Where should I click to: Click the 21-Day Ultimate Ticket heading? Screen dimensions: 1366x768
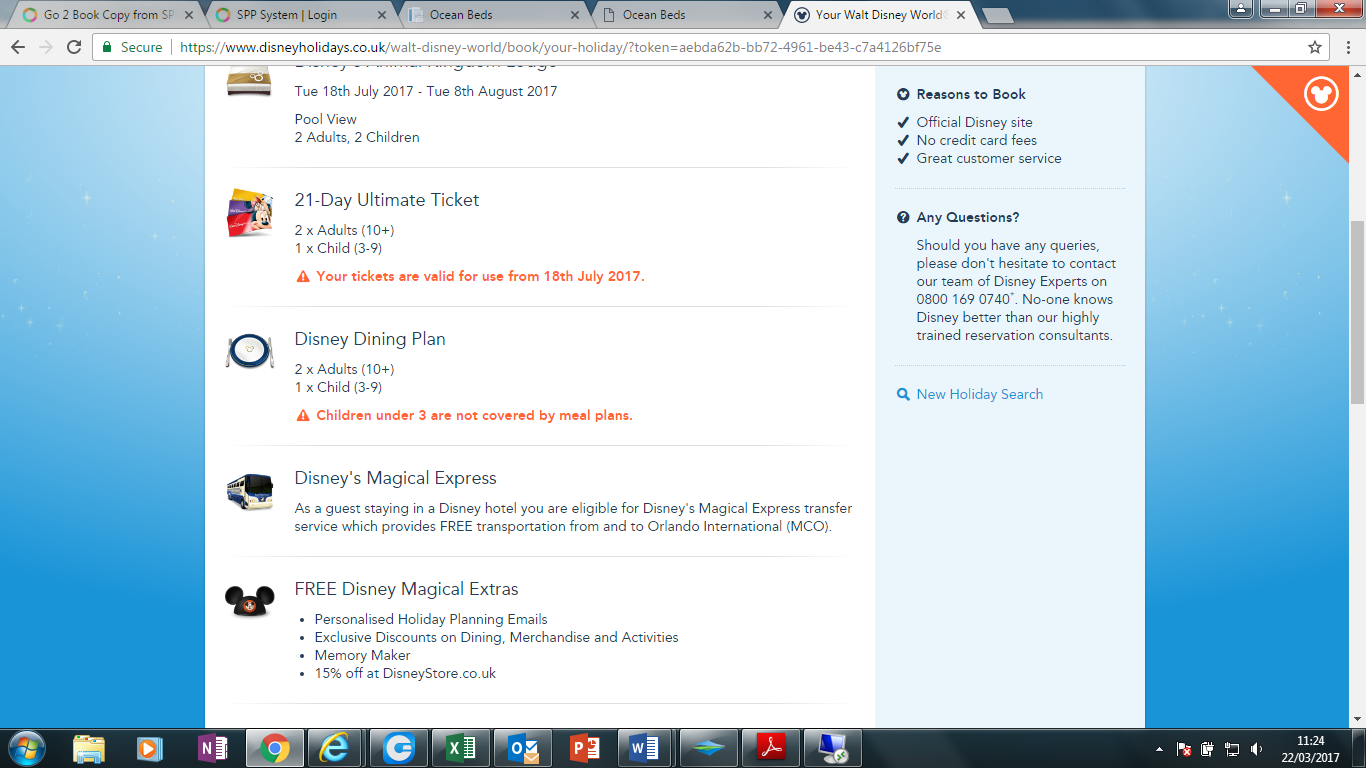coord(387,200)
